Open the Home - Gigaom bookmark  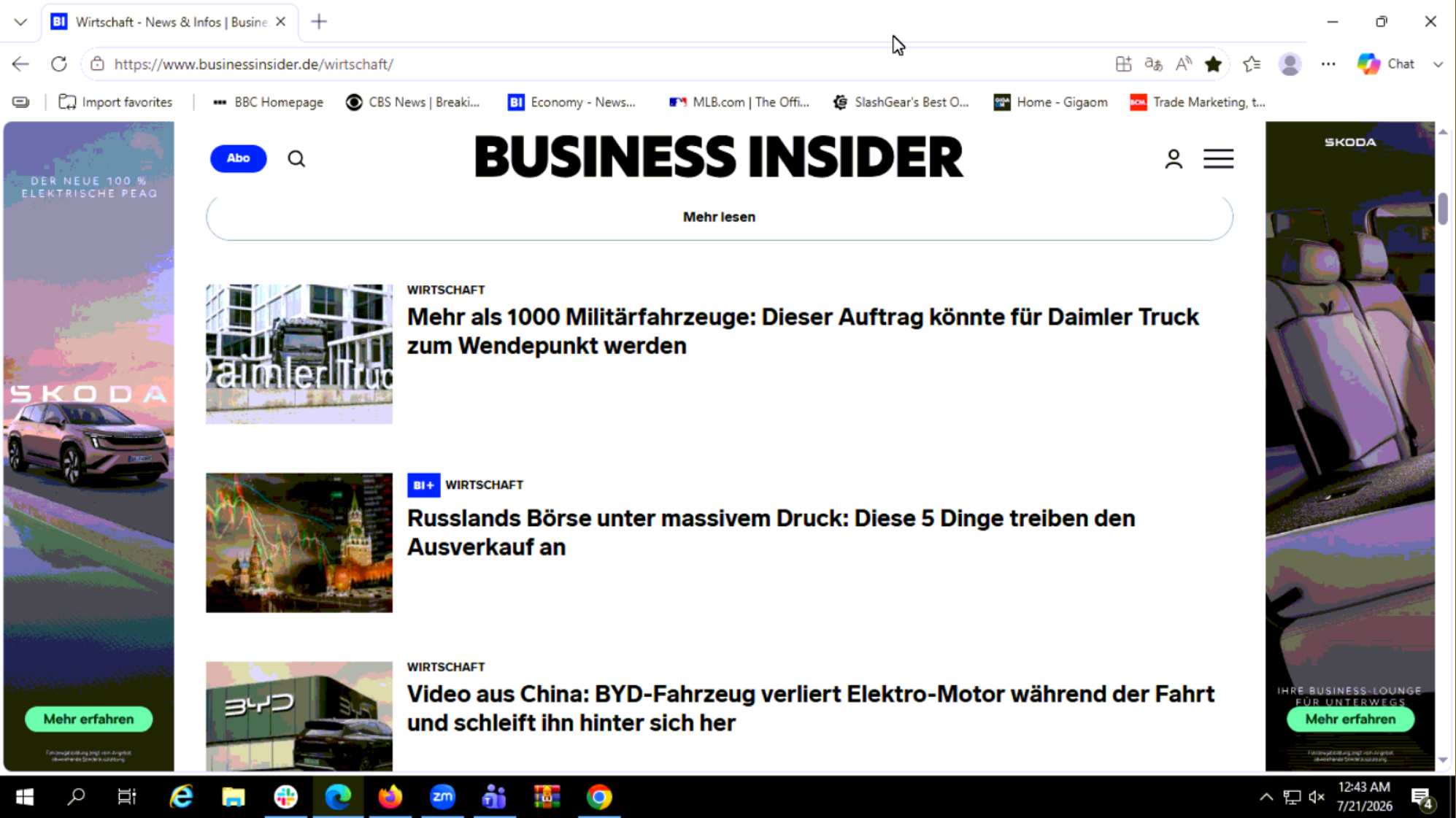click(x=1051, y=102)
